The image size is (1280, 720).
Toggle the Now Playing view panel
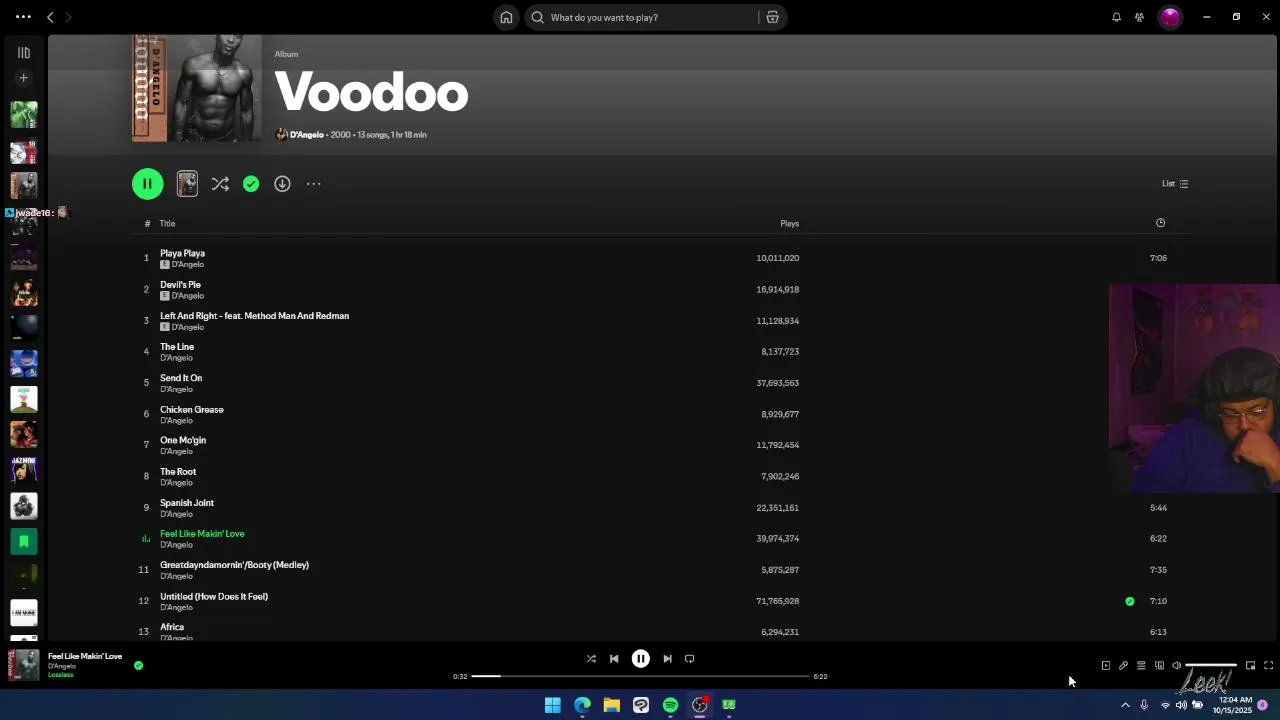tap(1105, 666)
